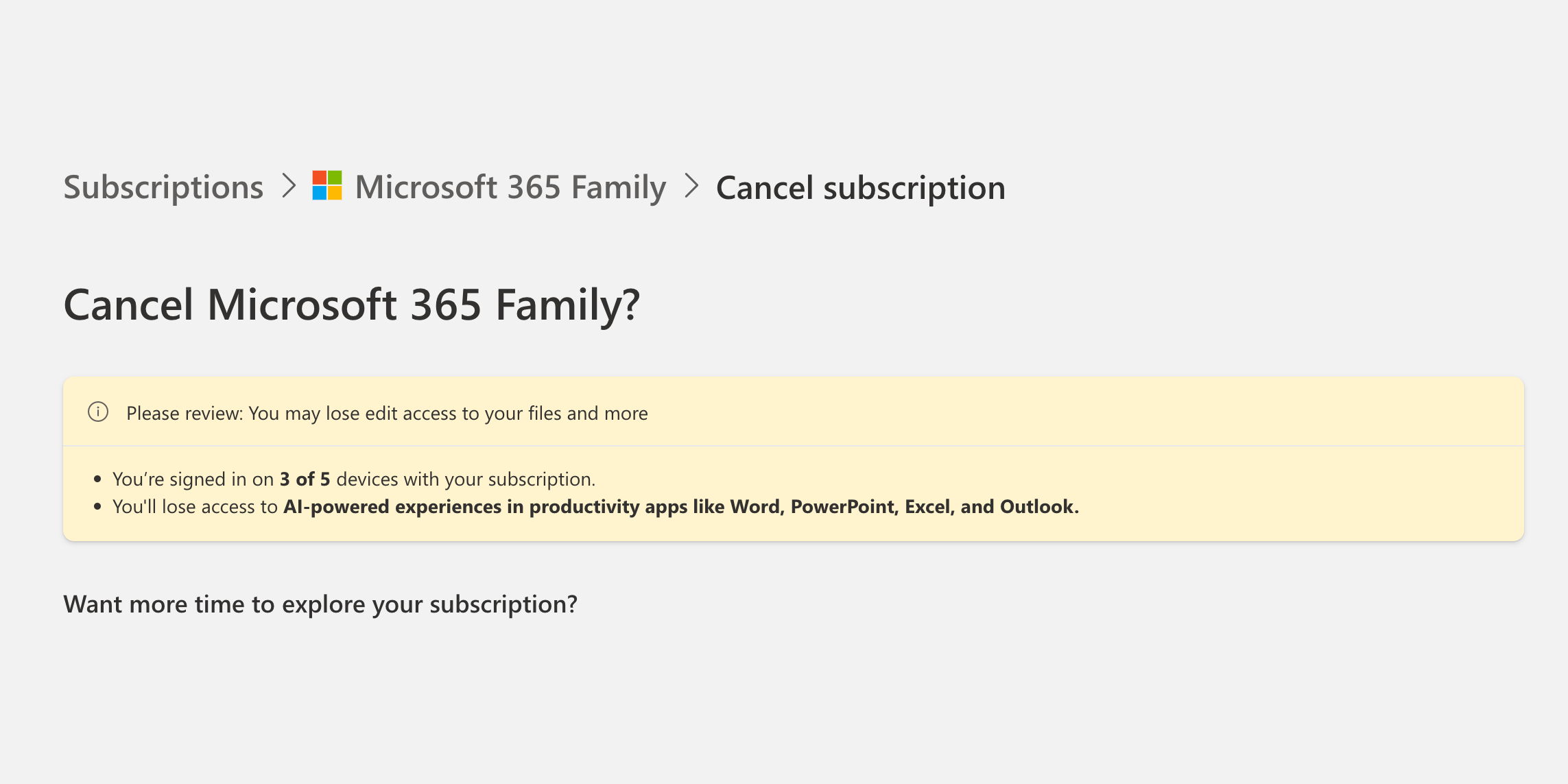Click the Want more time to explore heading
This screenshot has height=784, width=1568.
320,604
